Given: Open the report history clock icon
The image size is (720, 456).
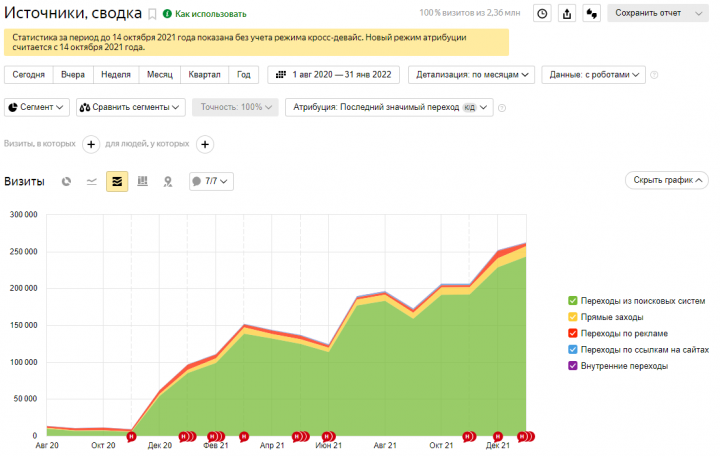Looking at the screenshot, I should tap(542, 13).
